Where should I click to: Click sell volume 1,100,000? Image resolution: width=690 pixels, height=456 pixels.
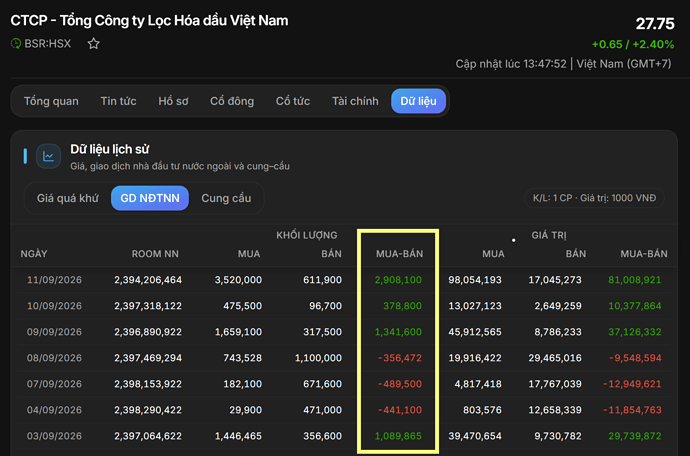point(318,358)
